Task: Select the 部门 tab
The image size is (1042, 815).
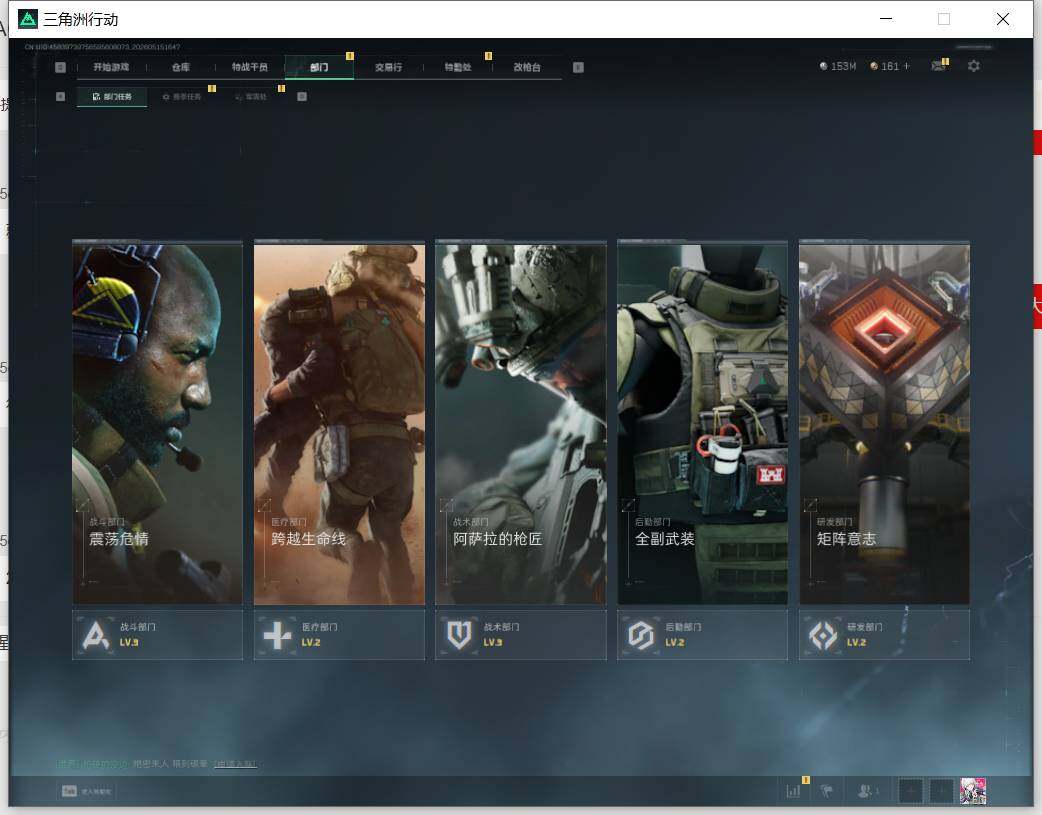Action: (319, 67)
